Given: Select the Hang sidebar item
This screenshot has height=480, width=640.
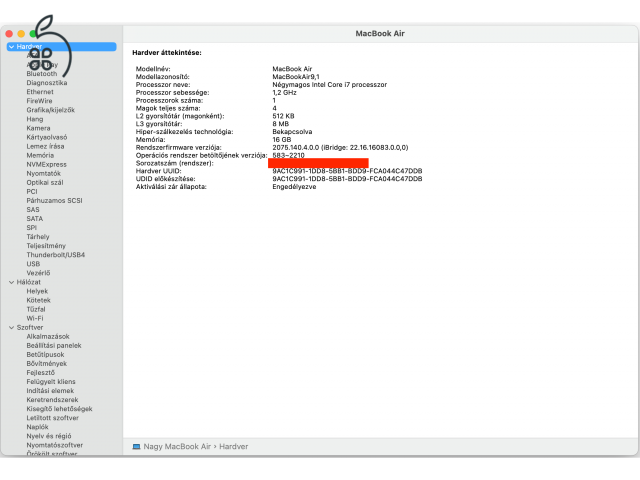Looking at the screenshot, I should click(x=35, y=119).
